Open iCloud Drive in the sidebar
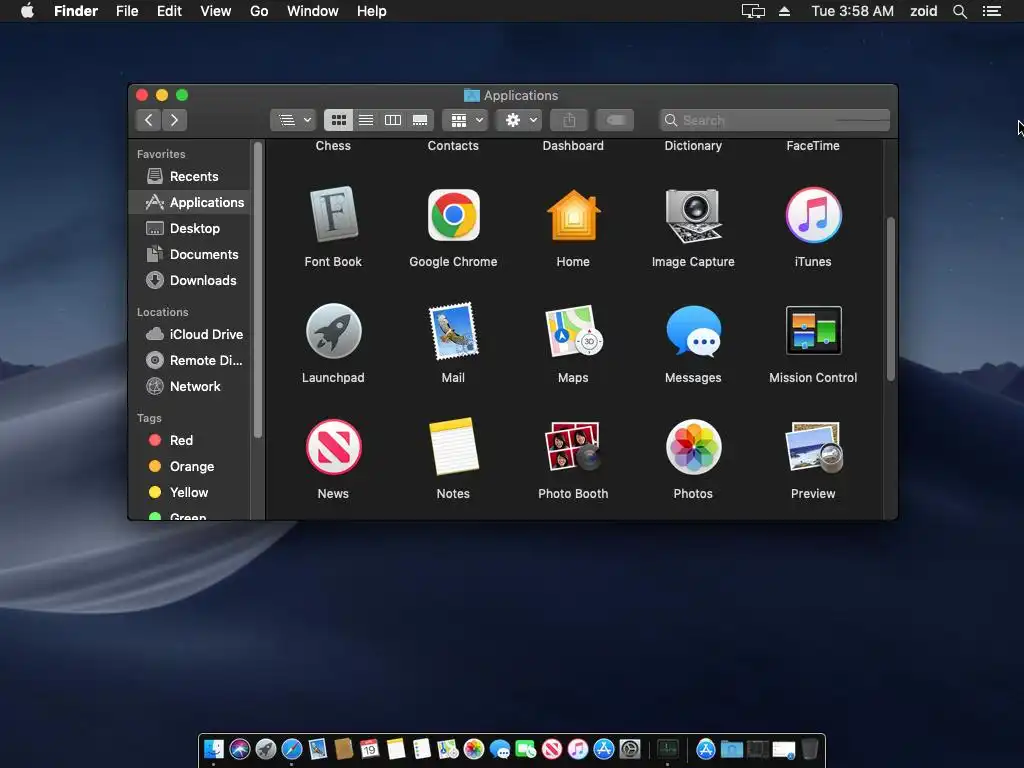Screen dimensions: 1024x768 click(x=189, y=334)
